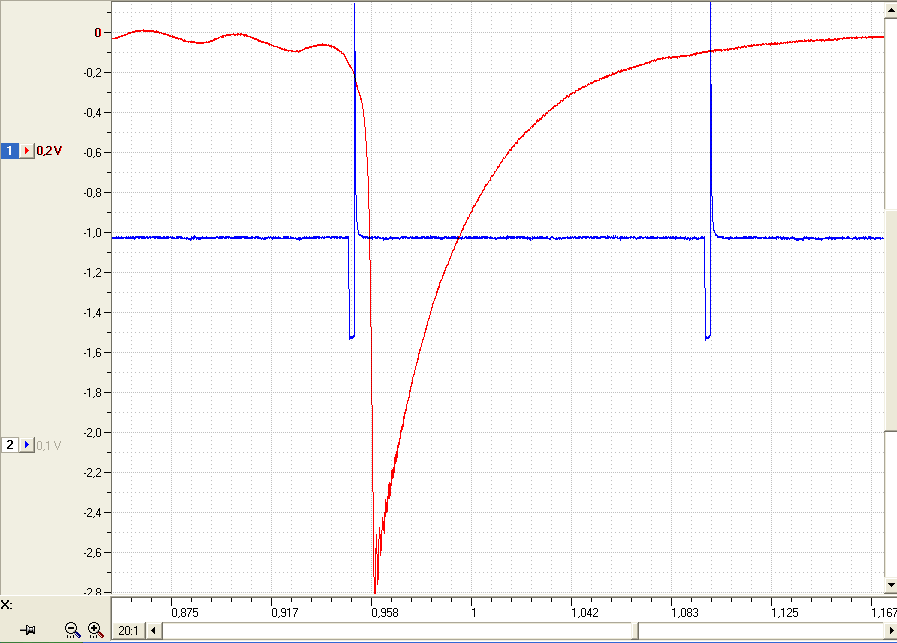
Task: Click the 1,042 time axis label
Action: (x=585, y=613)
